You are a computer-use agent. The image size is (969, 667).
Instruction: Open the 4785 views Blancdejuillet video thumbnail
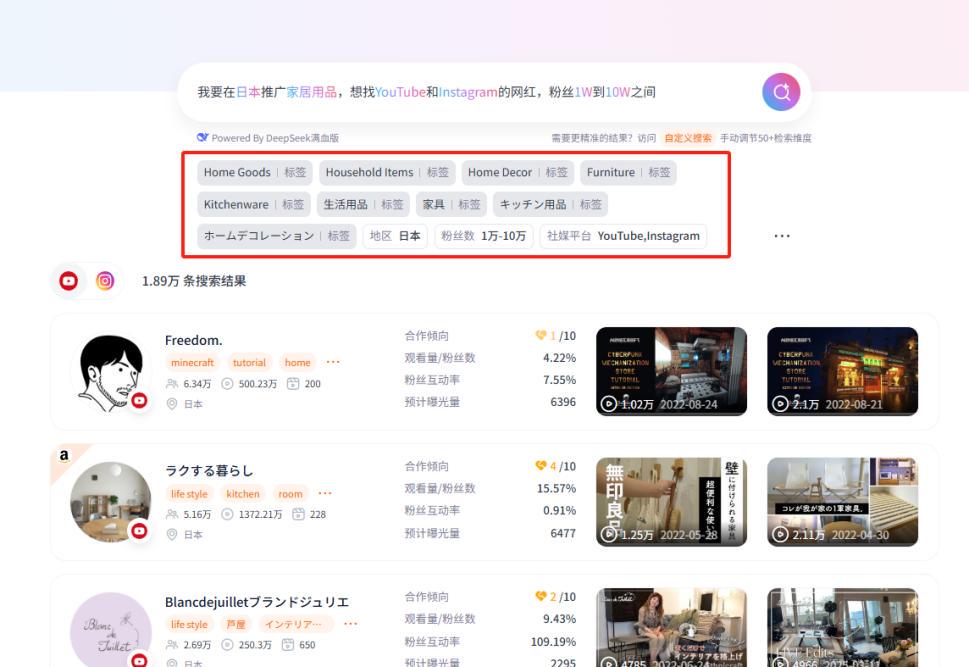pyautogui.click(x=671, y=627)
